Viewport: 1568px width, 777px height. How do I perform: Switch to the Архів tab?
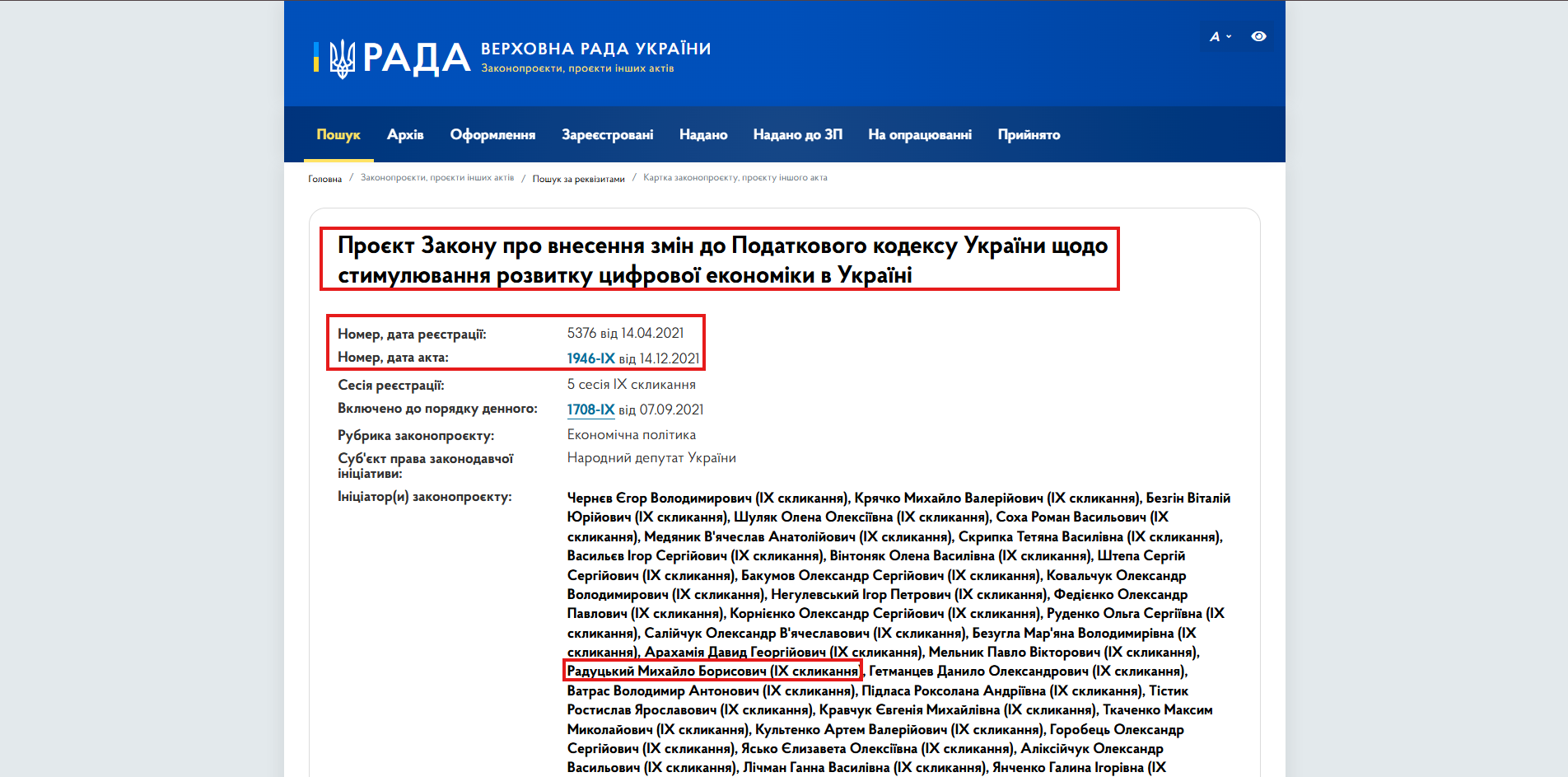405,134
